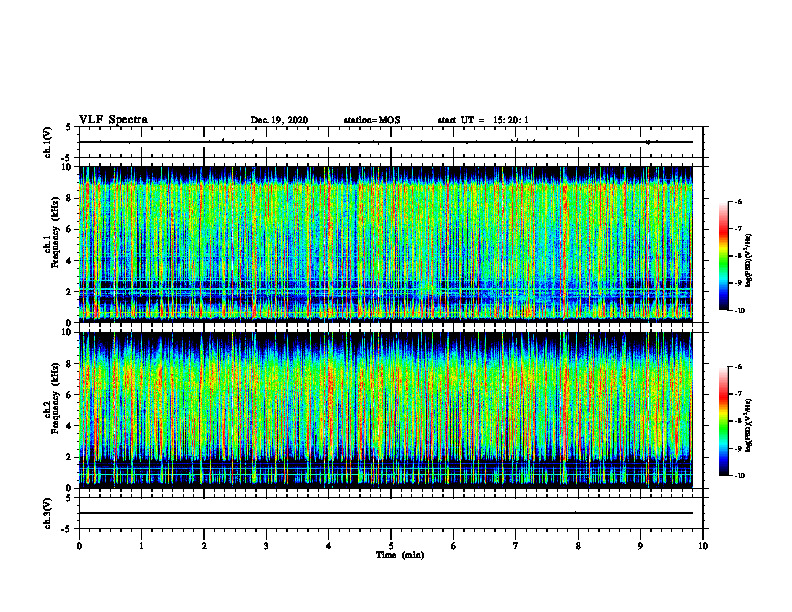Click time axis tick label "5"
The height and width of the screenshot is (612, 792).
391,546
